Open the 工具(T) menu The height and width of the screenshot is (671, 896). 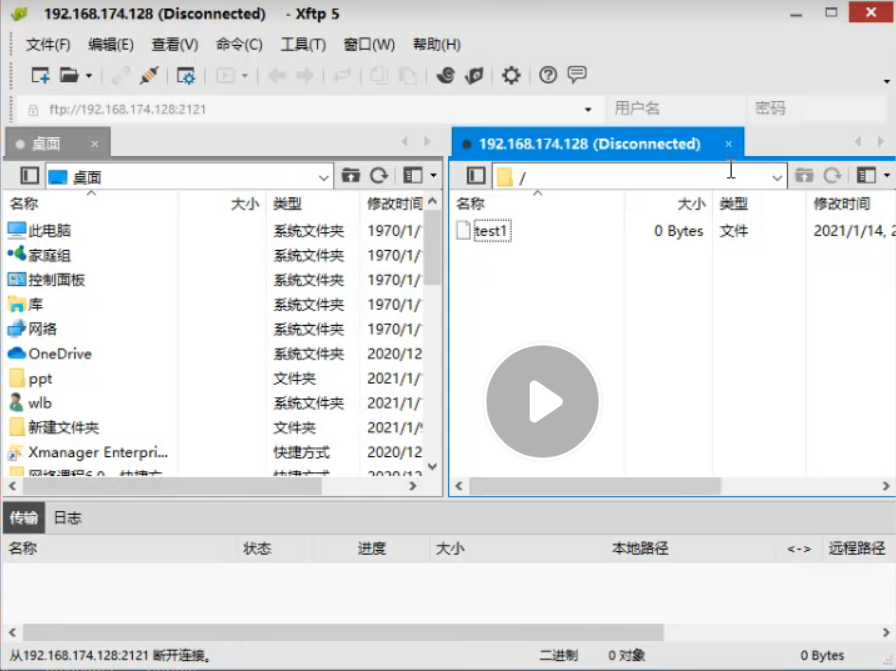(x=303, y=45)
